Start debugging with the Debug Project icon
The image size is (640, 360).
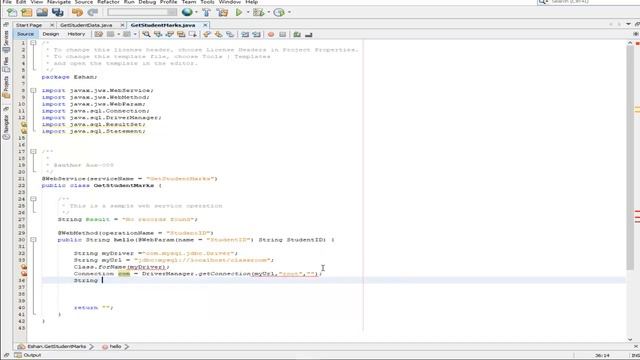[258, 13]
